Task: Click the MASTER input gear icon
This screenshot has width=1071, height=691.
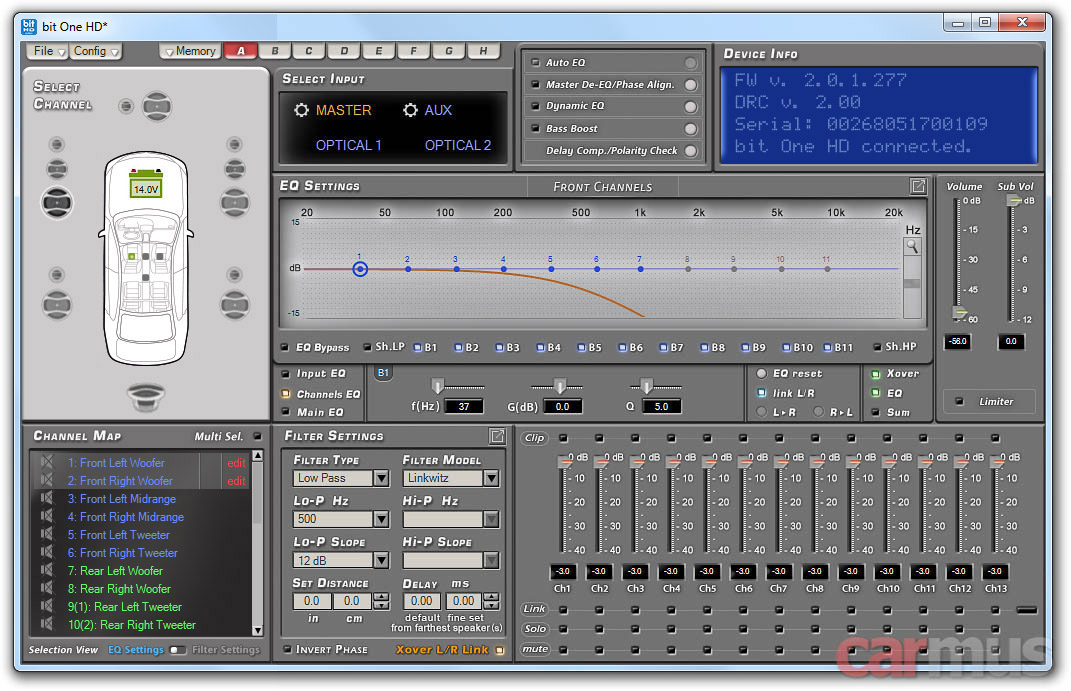Action: [x=301, y=110]
